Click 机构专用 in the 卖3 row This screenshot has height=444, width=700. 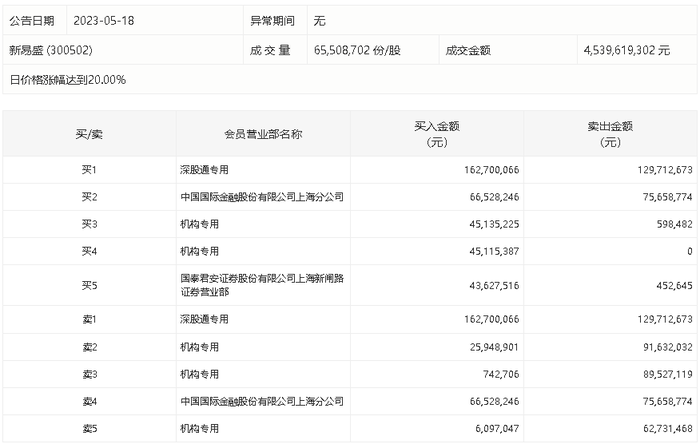(x=199, y=374)
